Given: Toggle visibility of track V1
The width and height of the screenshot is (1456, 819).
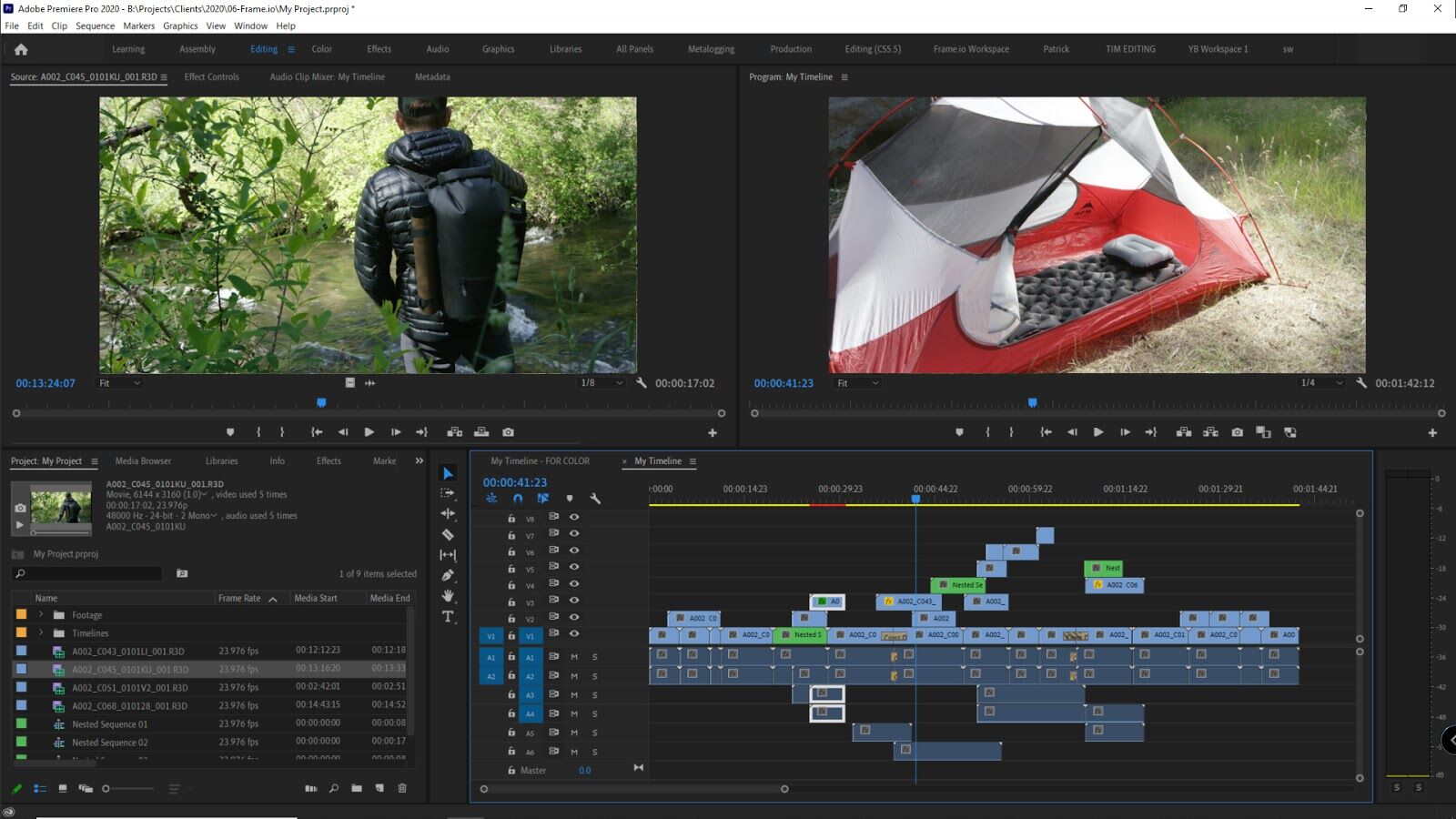Looking at the screenshot, I should pyautogui.click(x=575, y=634).
